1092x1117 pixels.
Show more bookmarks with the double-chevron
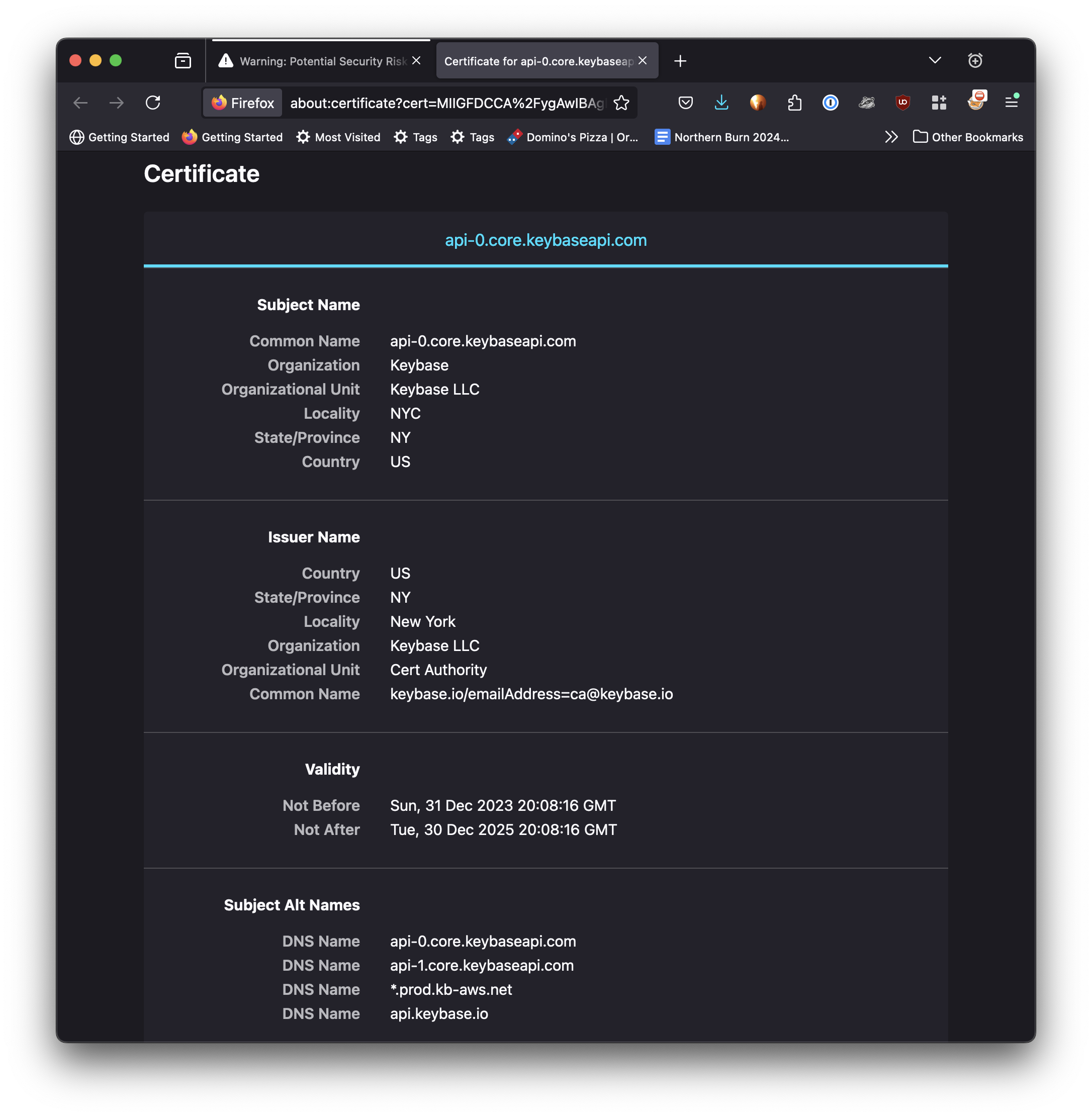click(891, 137)
